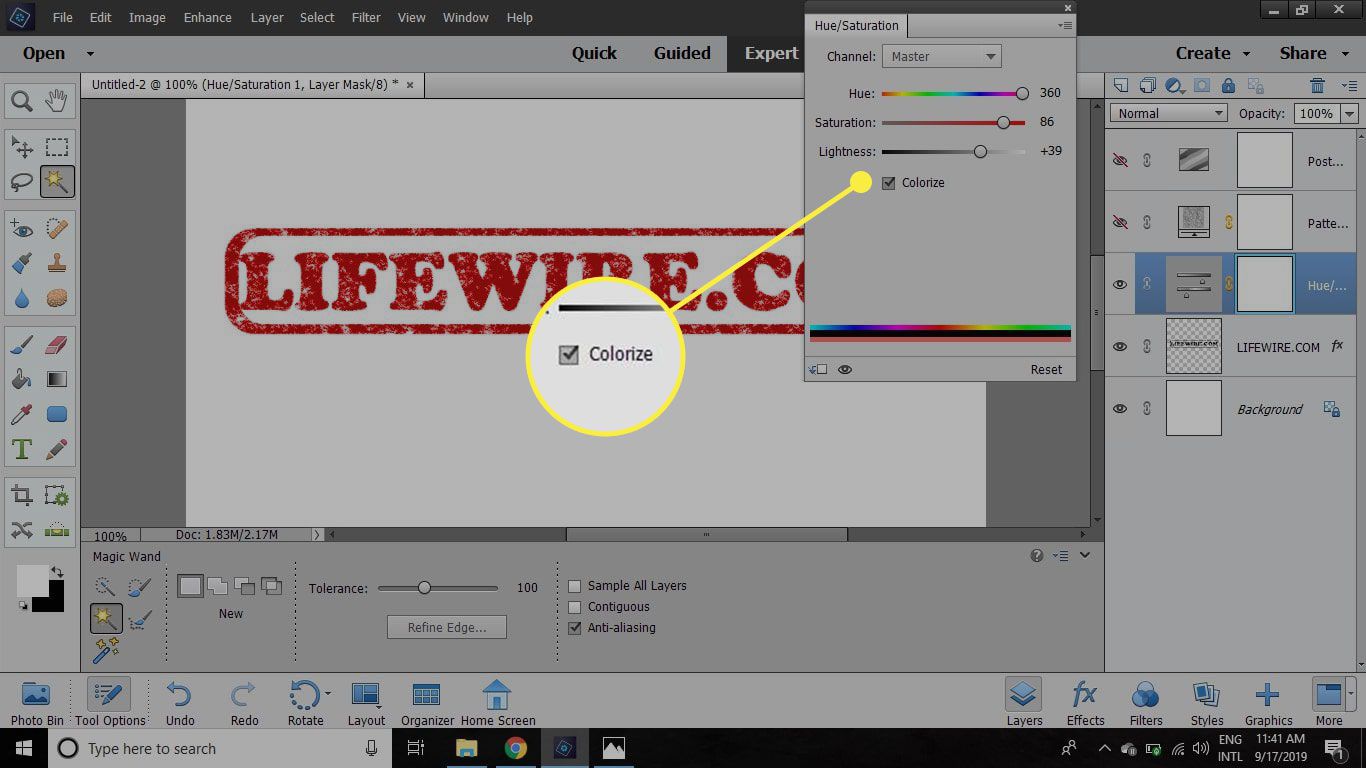Open the Photo Bin
This screenshot has width=1366, height=768.
point(36,704)
